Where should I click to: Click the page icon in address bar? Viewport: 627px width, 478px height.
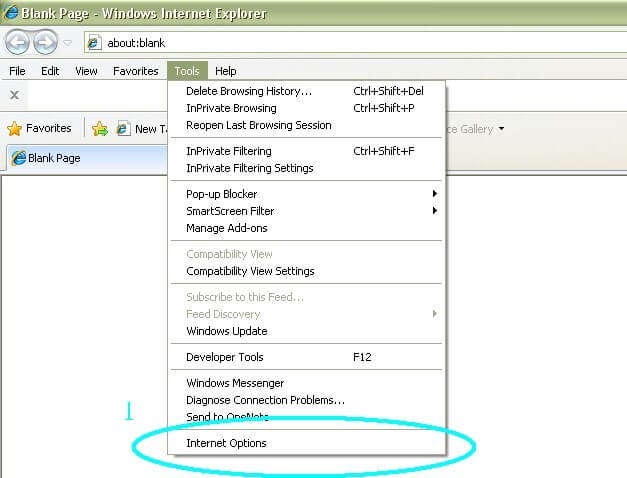[94, 42]
